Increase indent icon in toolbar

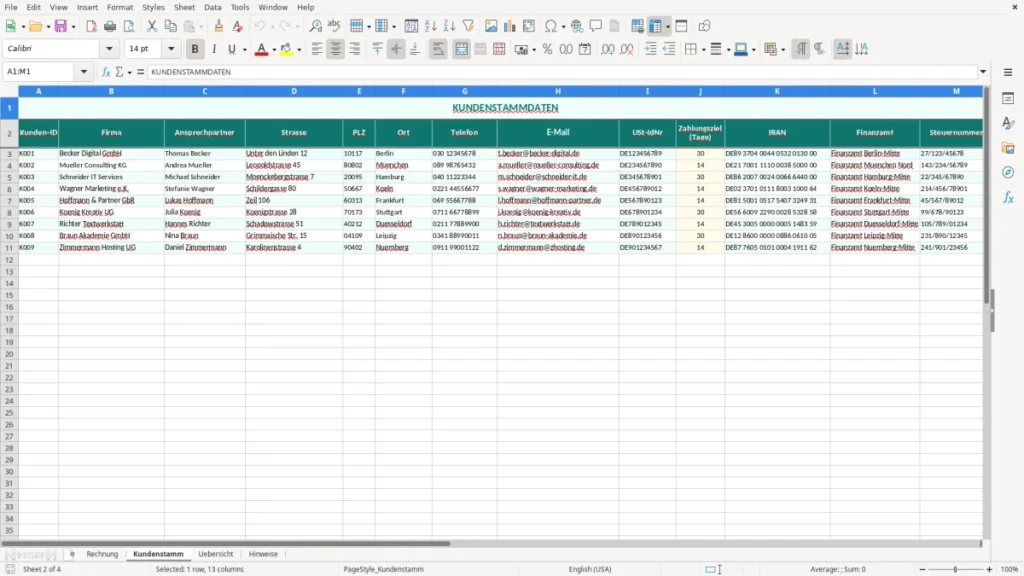(x=650, y=49)
